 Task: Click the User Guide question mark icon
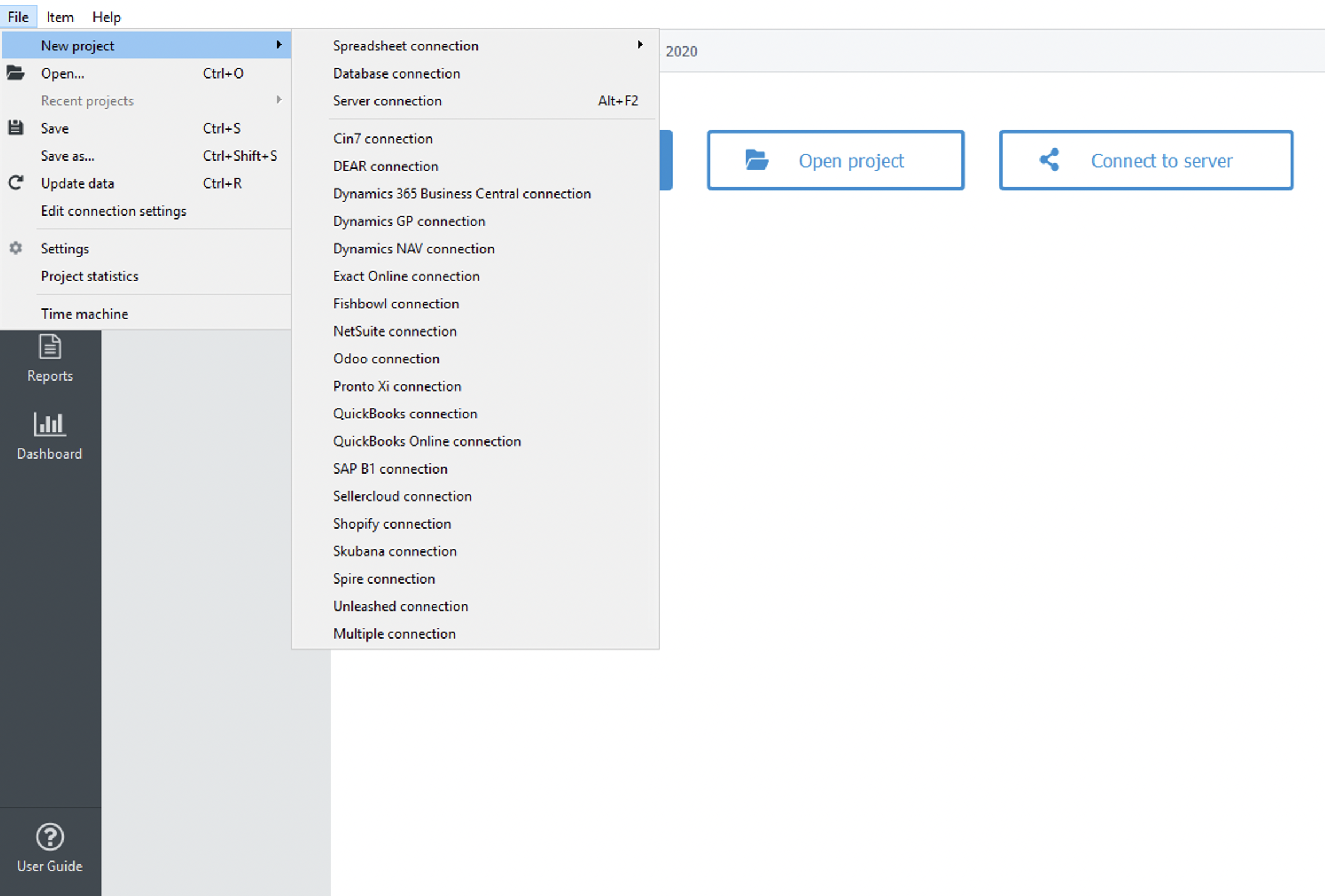(x=50, y=837)
